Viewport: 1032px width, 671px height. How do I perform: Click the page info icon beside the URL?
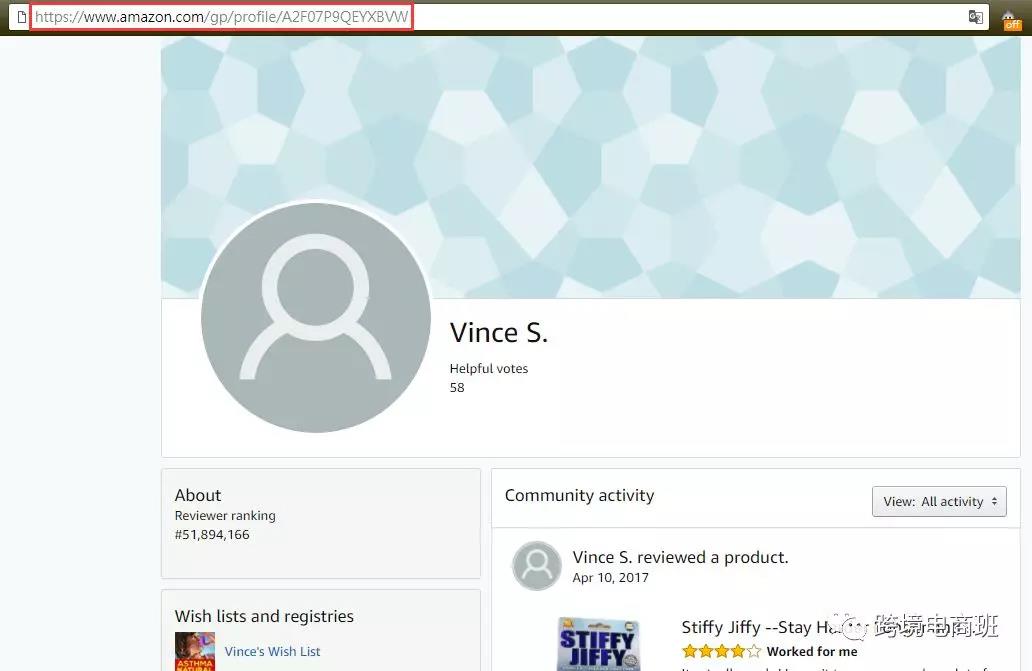point(21,17)
